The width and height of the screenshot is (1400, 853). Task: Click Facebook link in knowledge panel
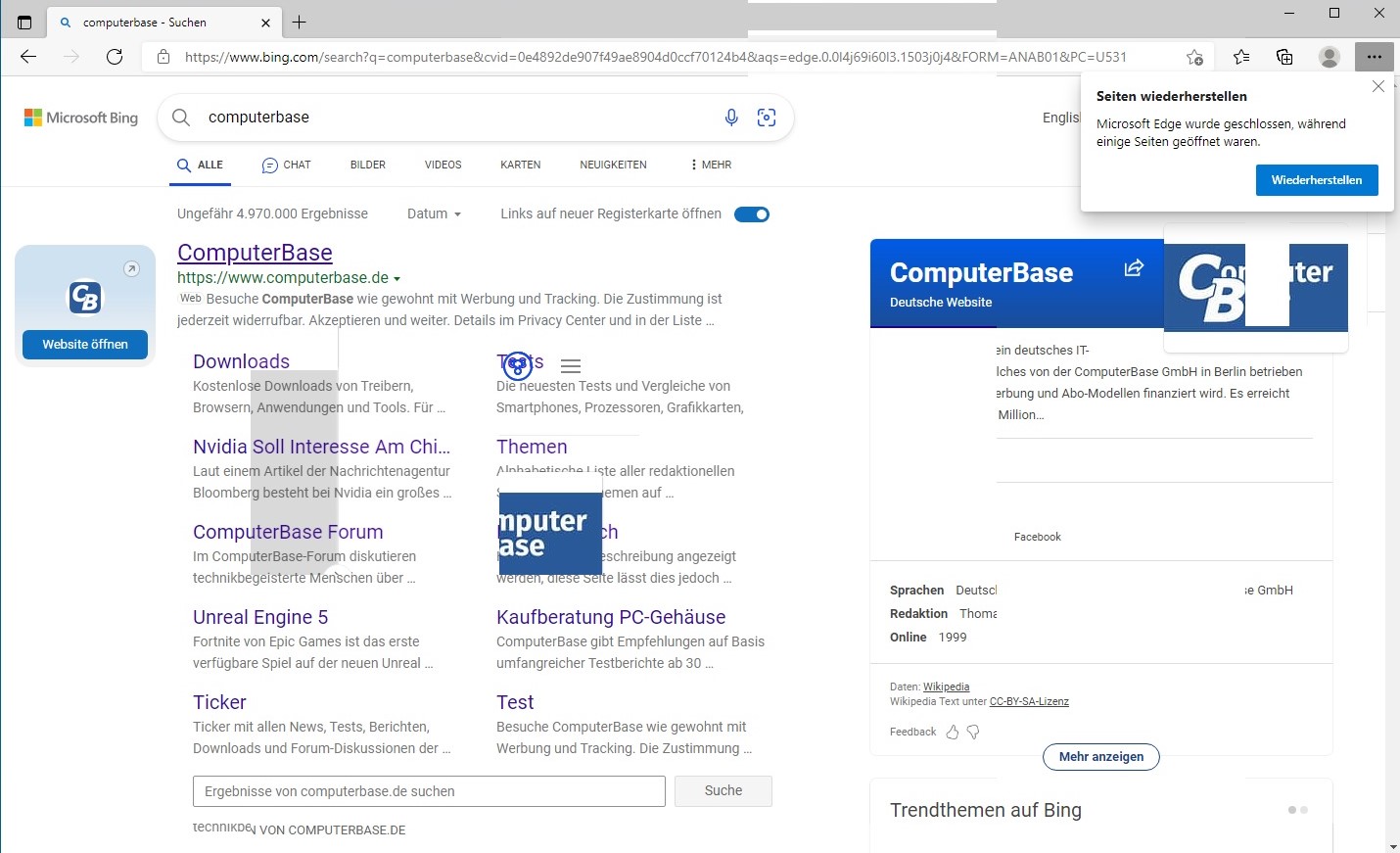1038,537
